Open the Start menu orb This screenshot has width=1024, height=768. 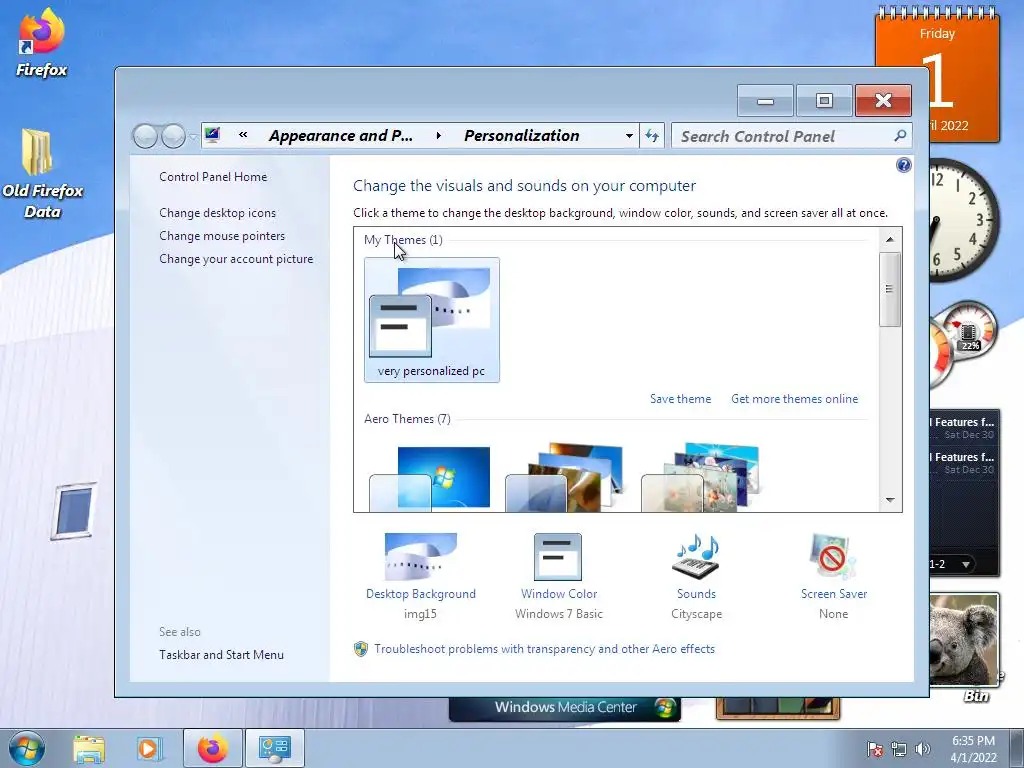pyautogui.click(x=27, y=748)
